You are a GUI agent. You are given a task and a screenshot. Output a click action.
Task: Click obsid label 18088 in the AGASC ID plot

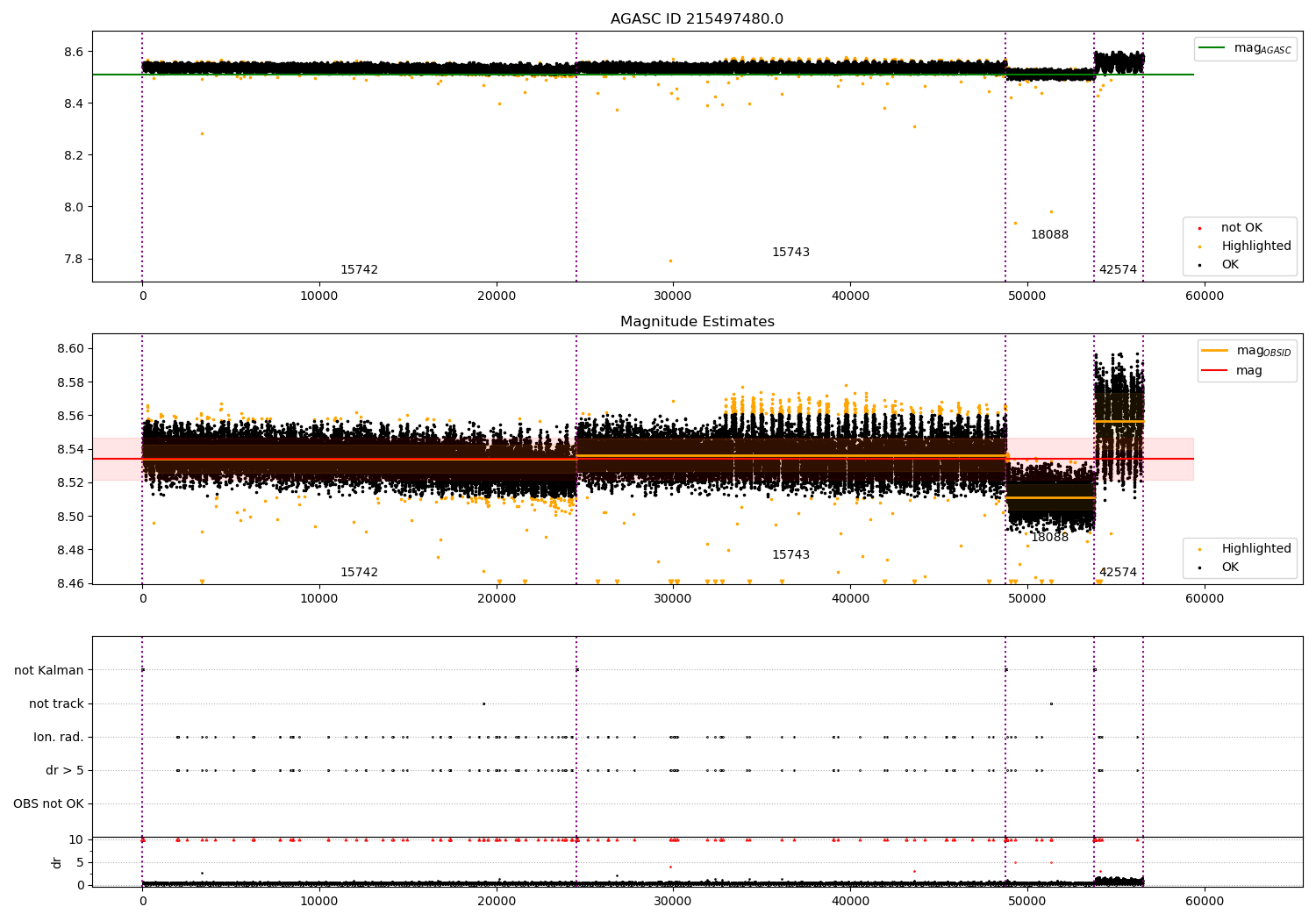(x=1049, y=235)
